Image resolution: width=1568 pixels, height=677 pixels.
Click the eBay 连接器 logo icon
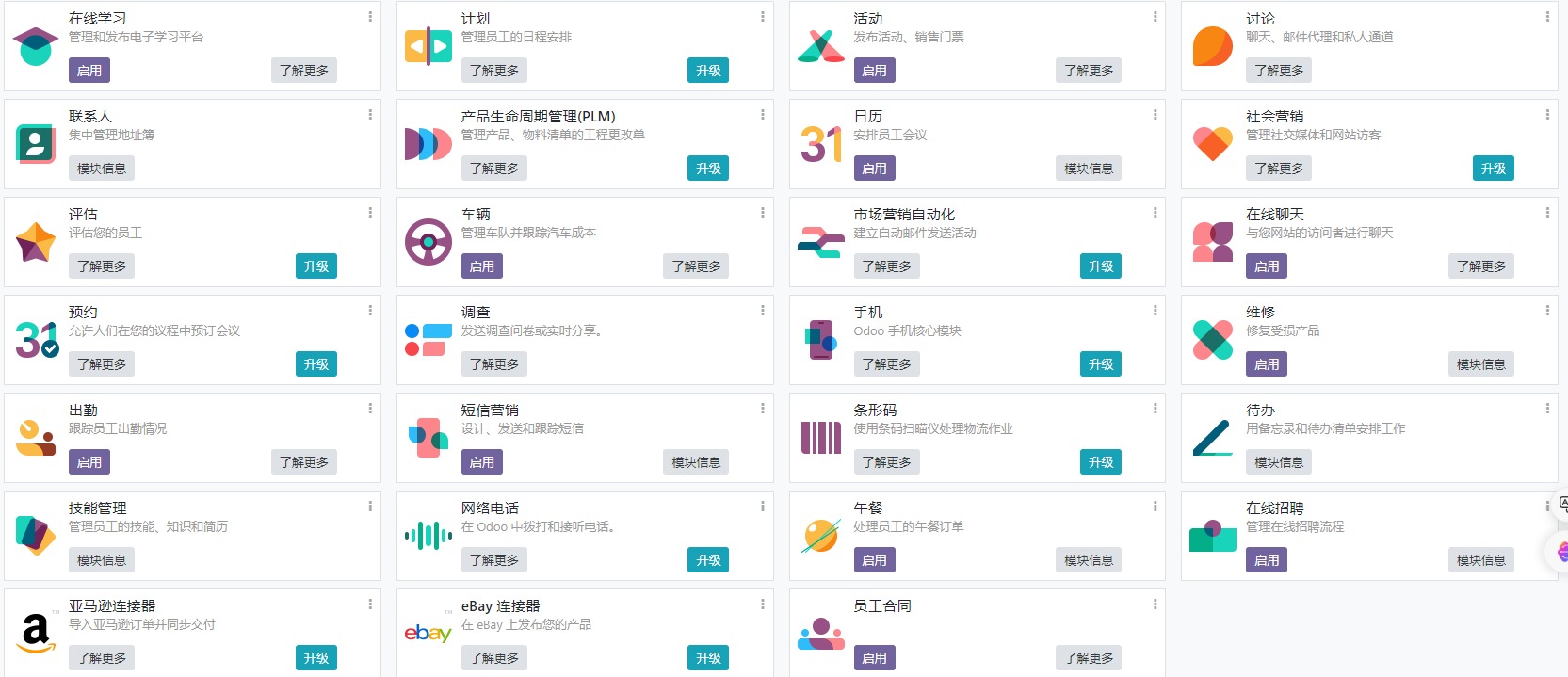[x=428, y=633]
